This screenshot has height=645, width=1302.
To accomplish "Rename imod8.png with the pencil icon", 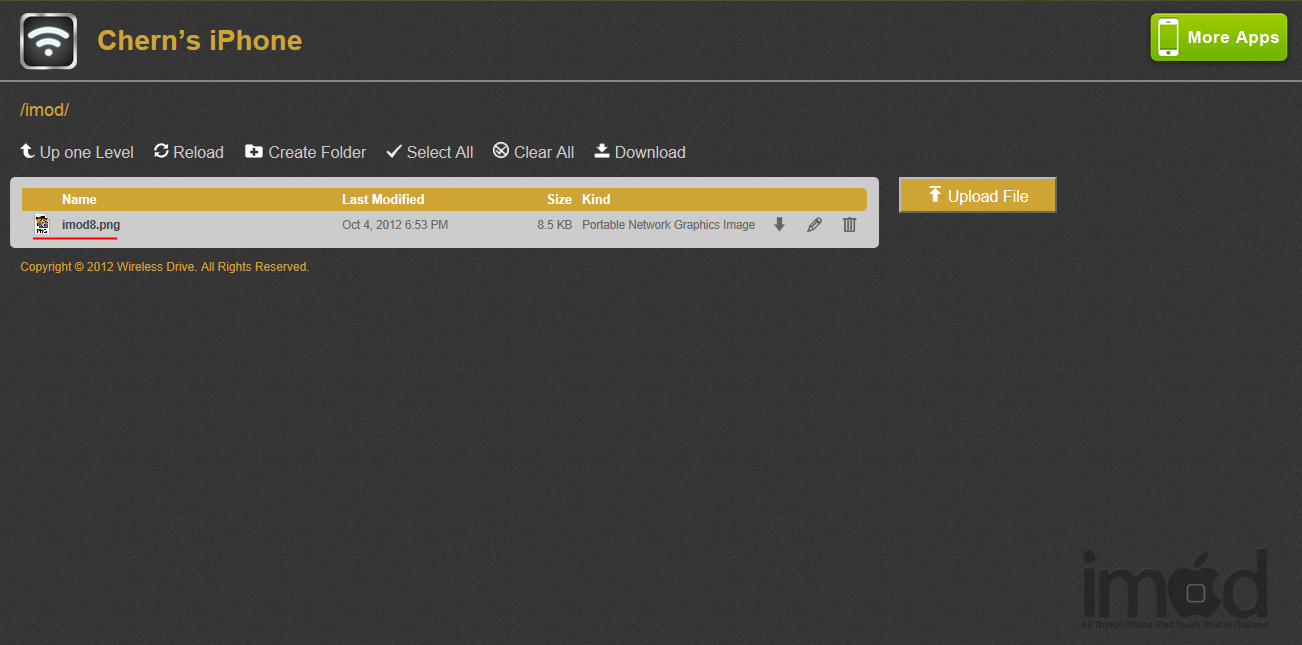I will pyautogui.click(x=815, y=225).
